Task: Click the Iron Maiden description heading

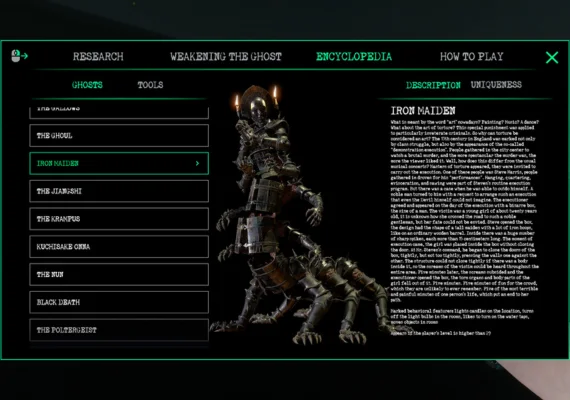Action: click(423, 111)
